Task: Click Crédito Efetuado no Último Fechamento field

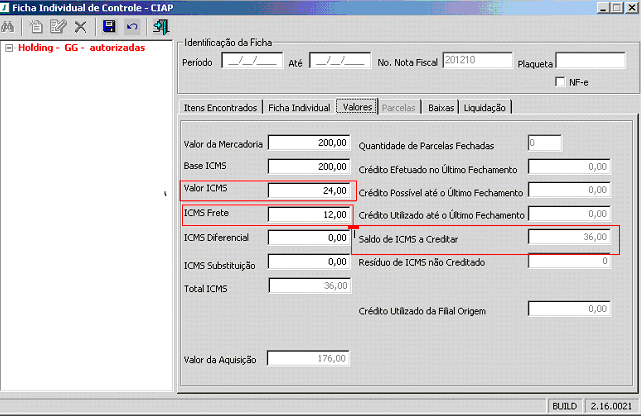Action: (569, 167)
